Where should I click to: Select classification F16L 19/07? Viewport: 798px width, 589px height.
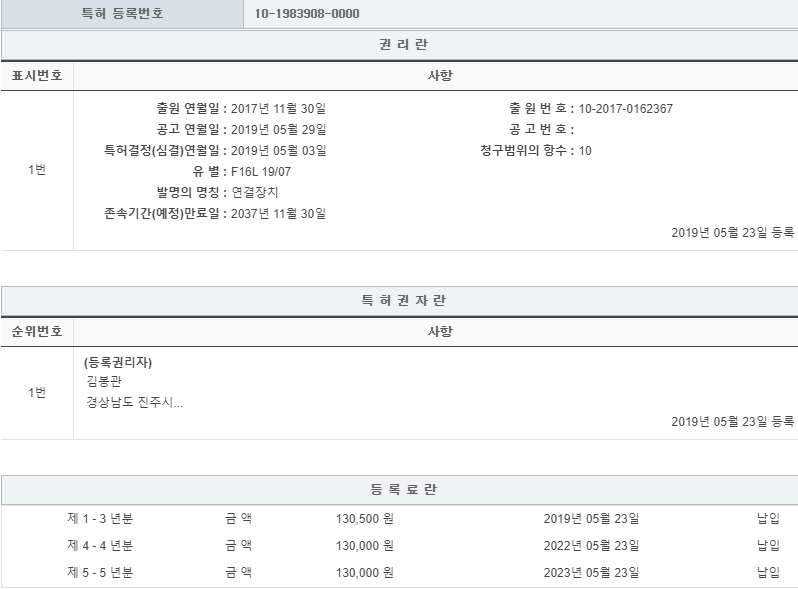261,172
